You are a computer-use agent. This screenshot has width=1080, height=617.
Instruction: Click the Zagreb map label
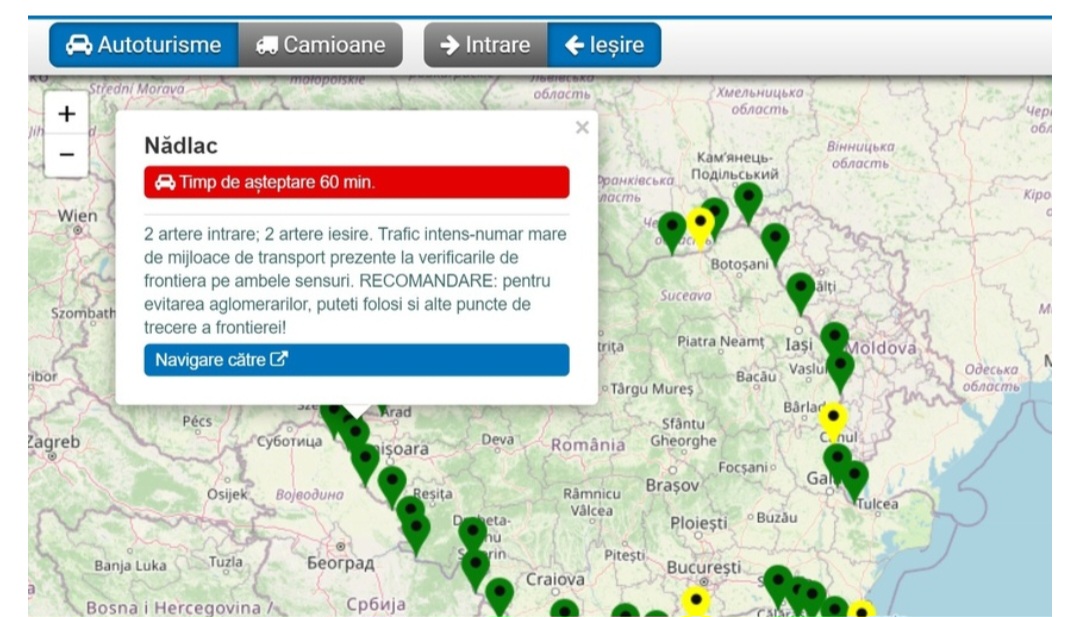point(54,442)
